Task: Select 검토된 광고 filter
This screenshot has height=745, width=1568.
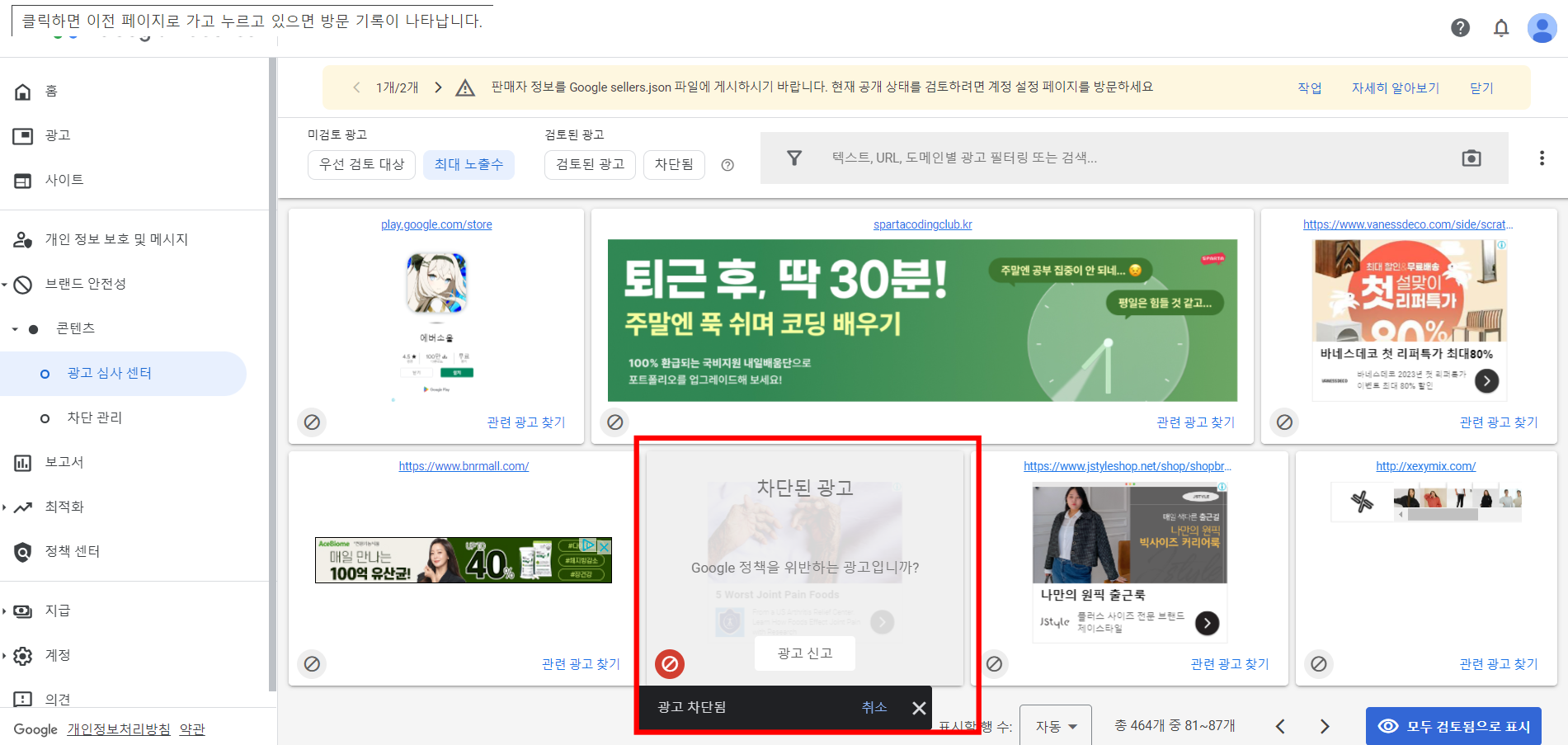Action: pos(590,164)
